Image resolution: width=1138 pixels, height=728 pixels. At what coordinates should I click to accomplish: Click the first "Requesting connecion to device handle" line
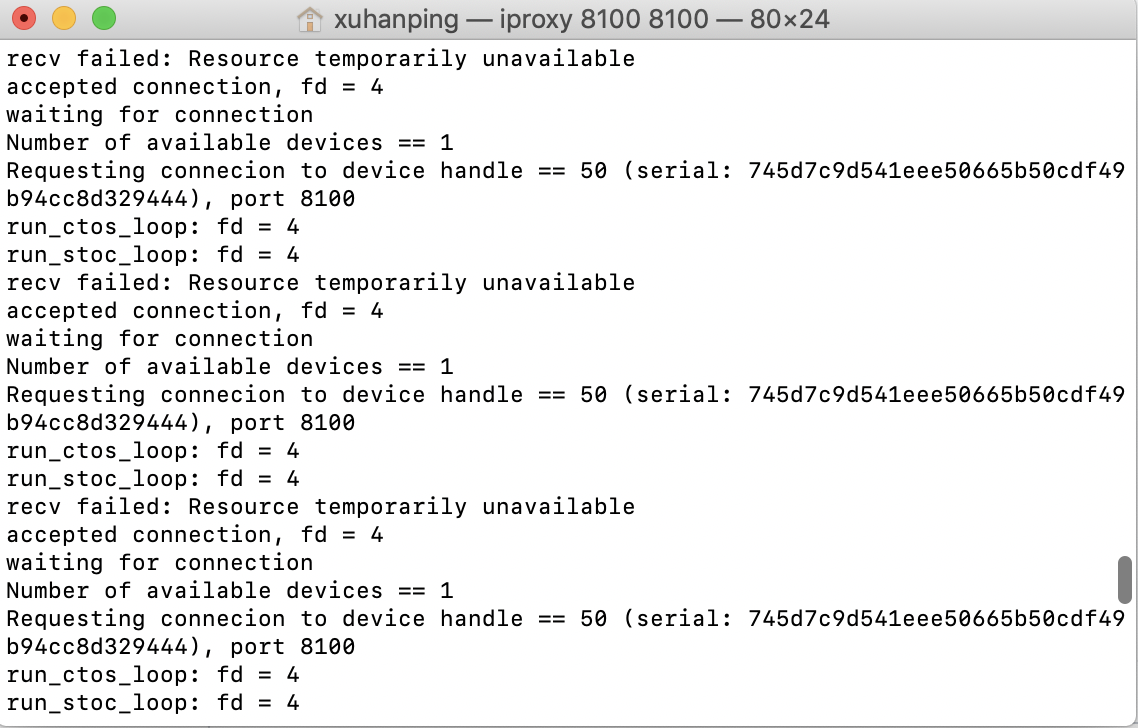[565, 171]
